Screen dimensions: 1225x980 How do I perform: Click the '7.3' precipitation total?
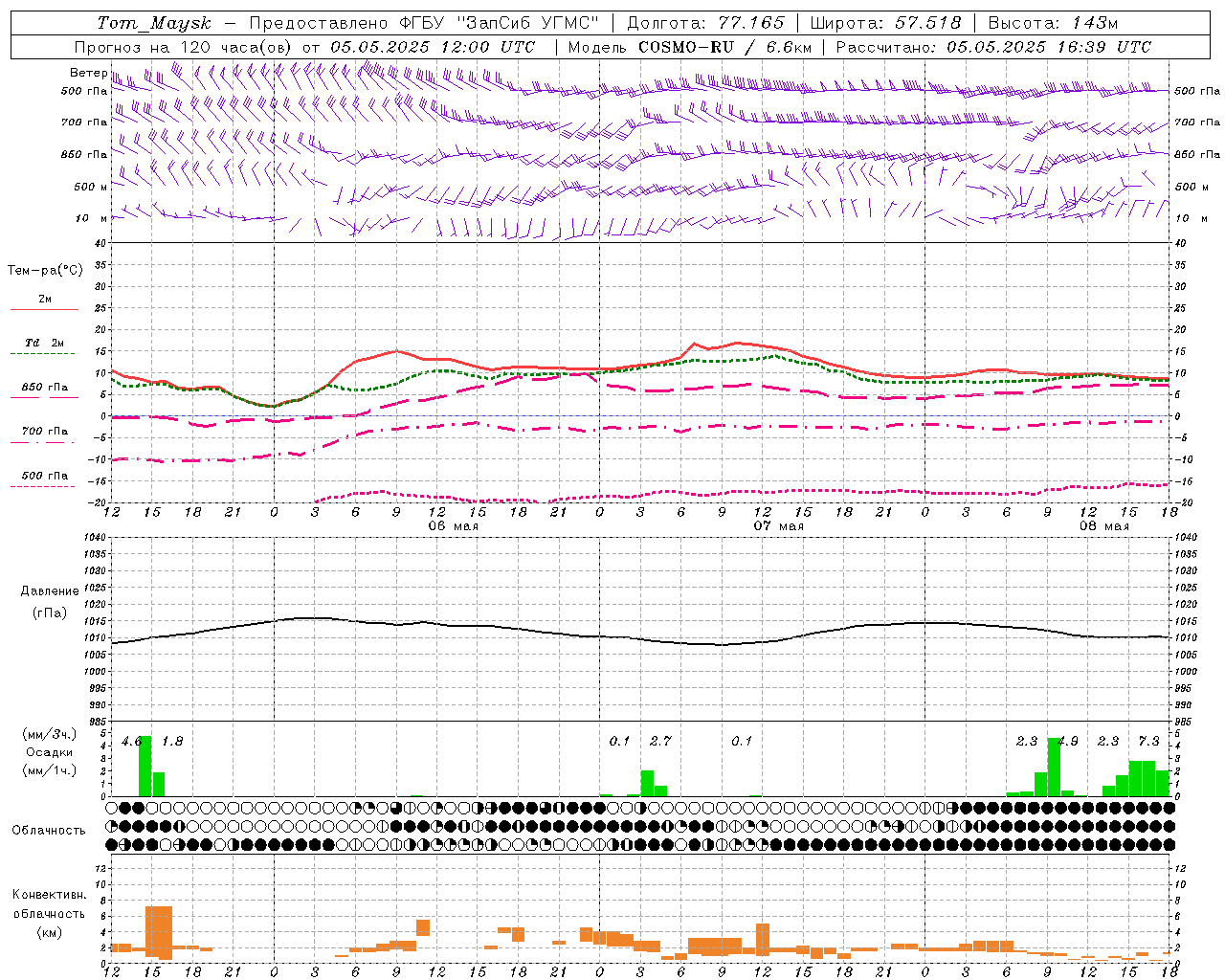coord(1148,741)
